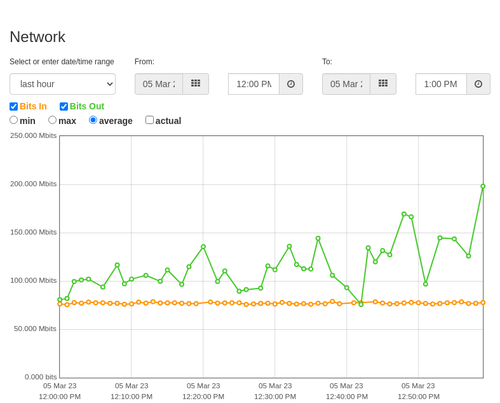Click the '12:00:00 PM' x-axis label
This screenshot has height=403, width=500.
60,397
